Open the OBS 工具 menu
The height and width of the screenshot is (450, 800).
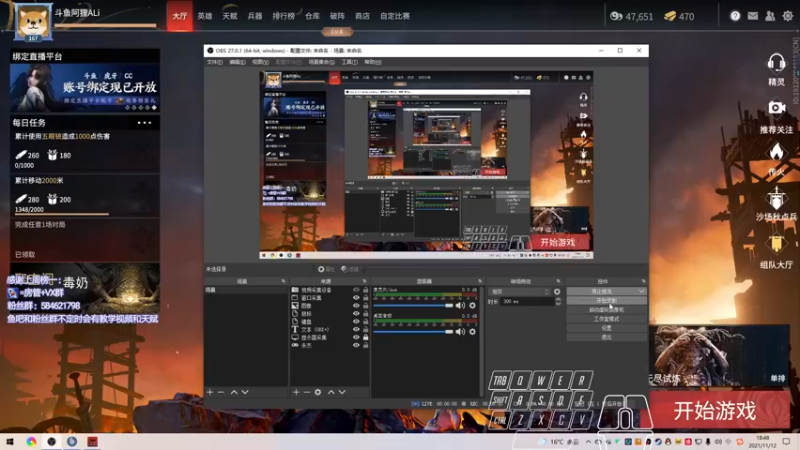pos(349,62)
